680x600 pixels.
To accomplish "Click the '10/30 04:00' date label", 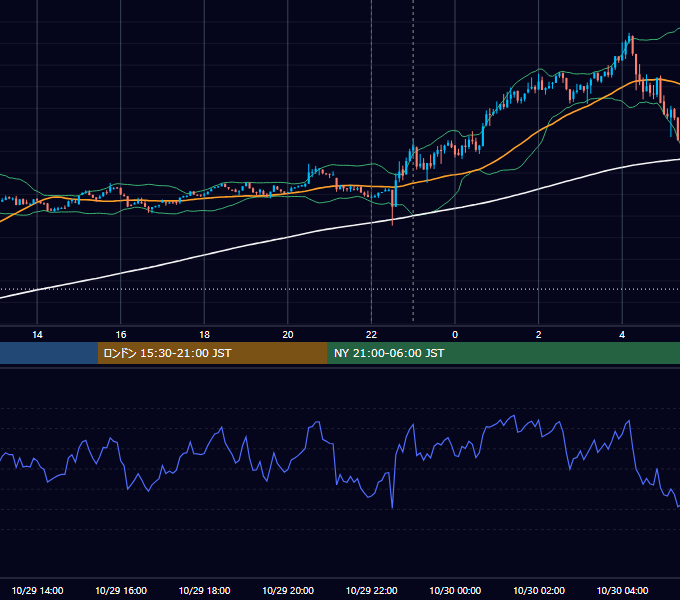I will point(622,590).
